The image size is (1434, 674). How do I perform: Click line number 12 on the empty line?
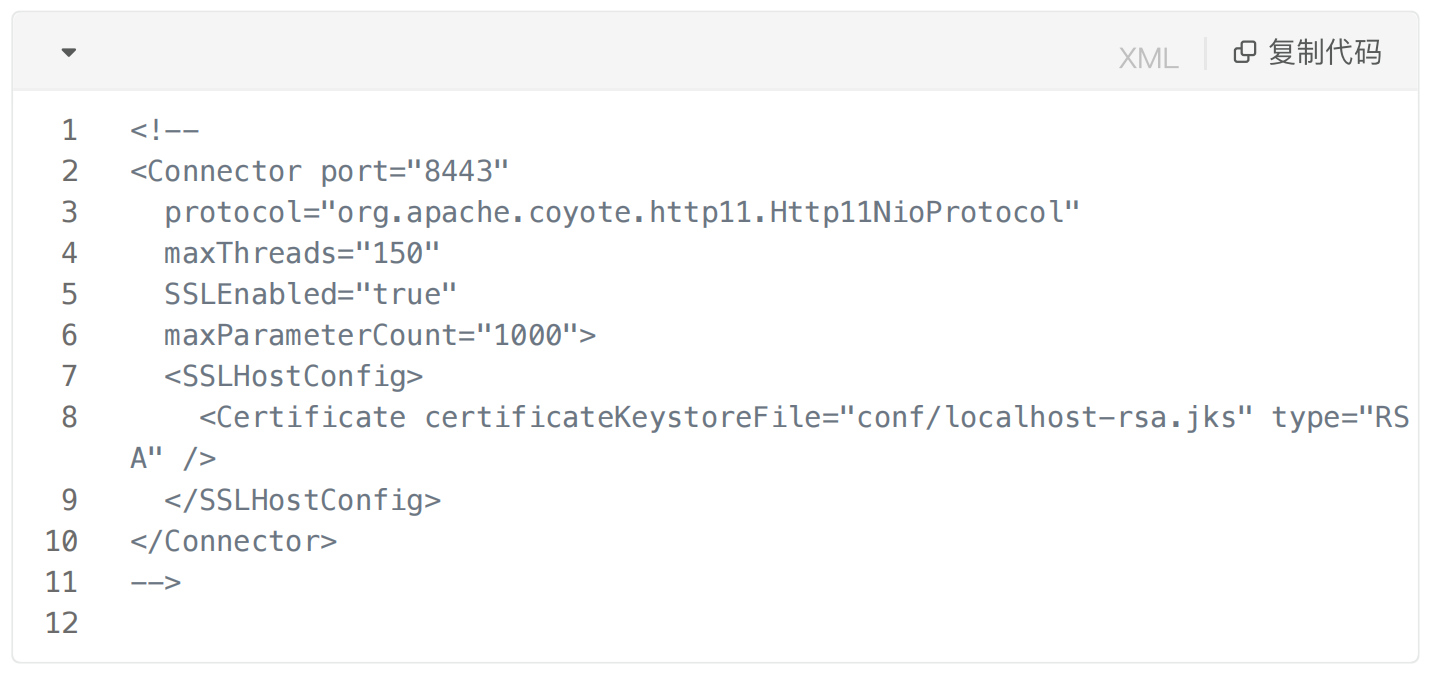point(61,623)
